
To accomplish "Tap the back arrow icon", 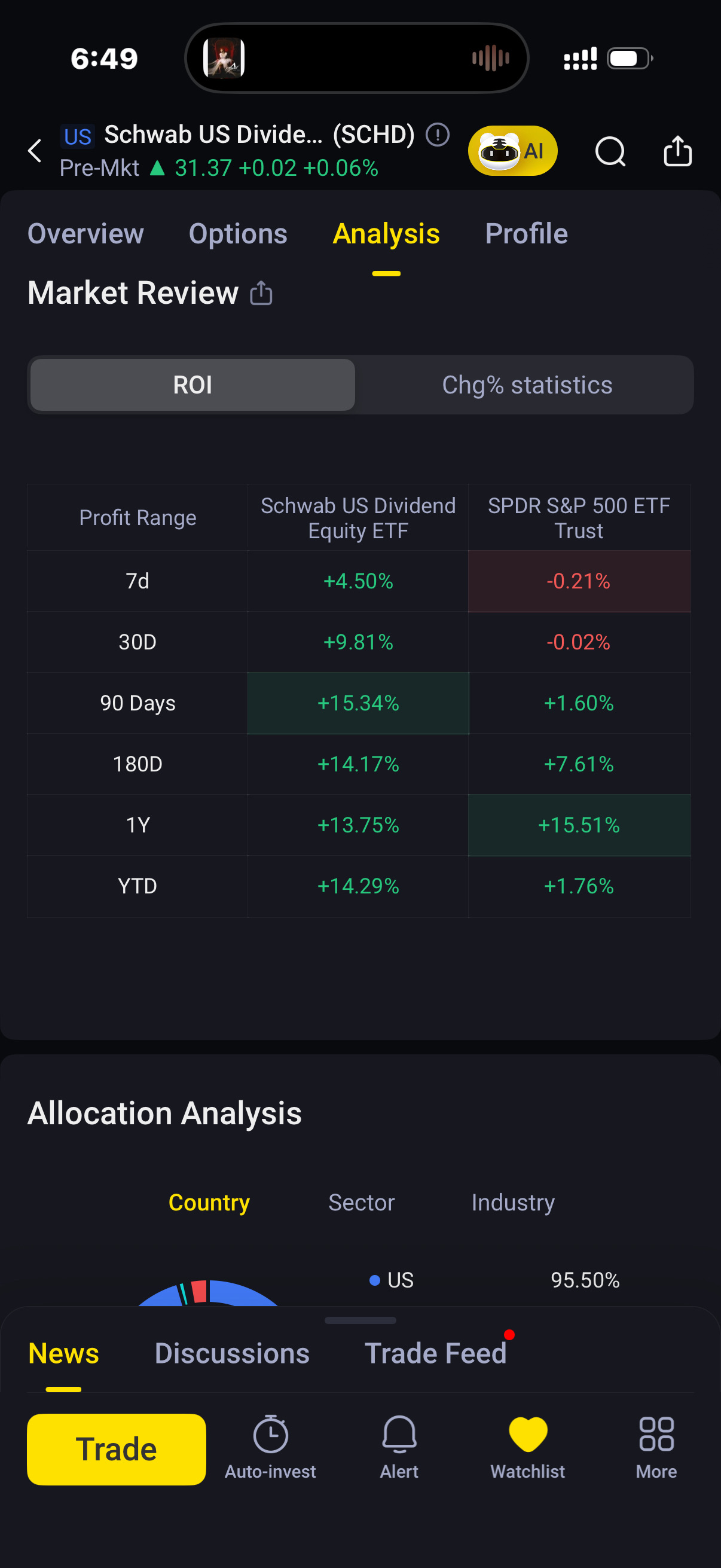I will [35, 150].
